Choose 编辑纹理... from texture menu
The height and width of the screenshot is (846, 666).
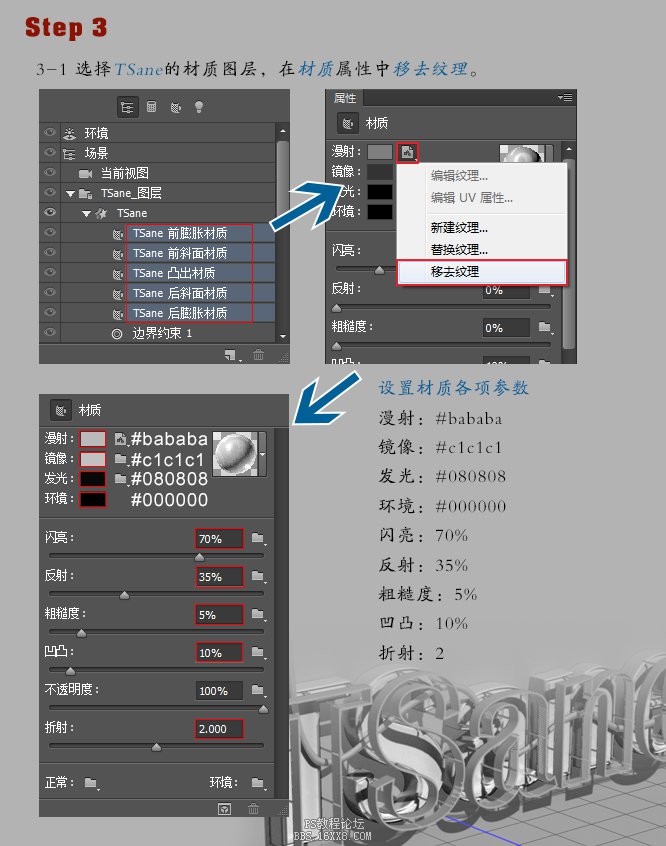click(482, 175)
